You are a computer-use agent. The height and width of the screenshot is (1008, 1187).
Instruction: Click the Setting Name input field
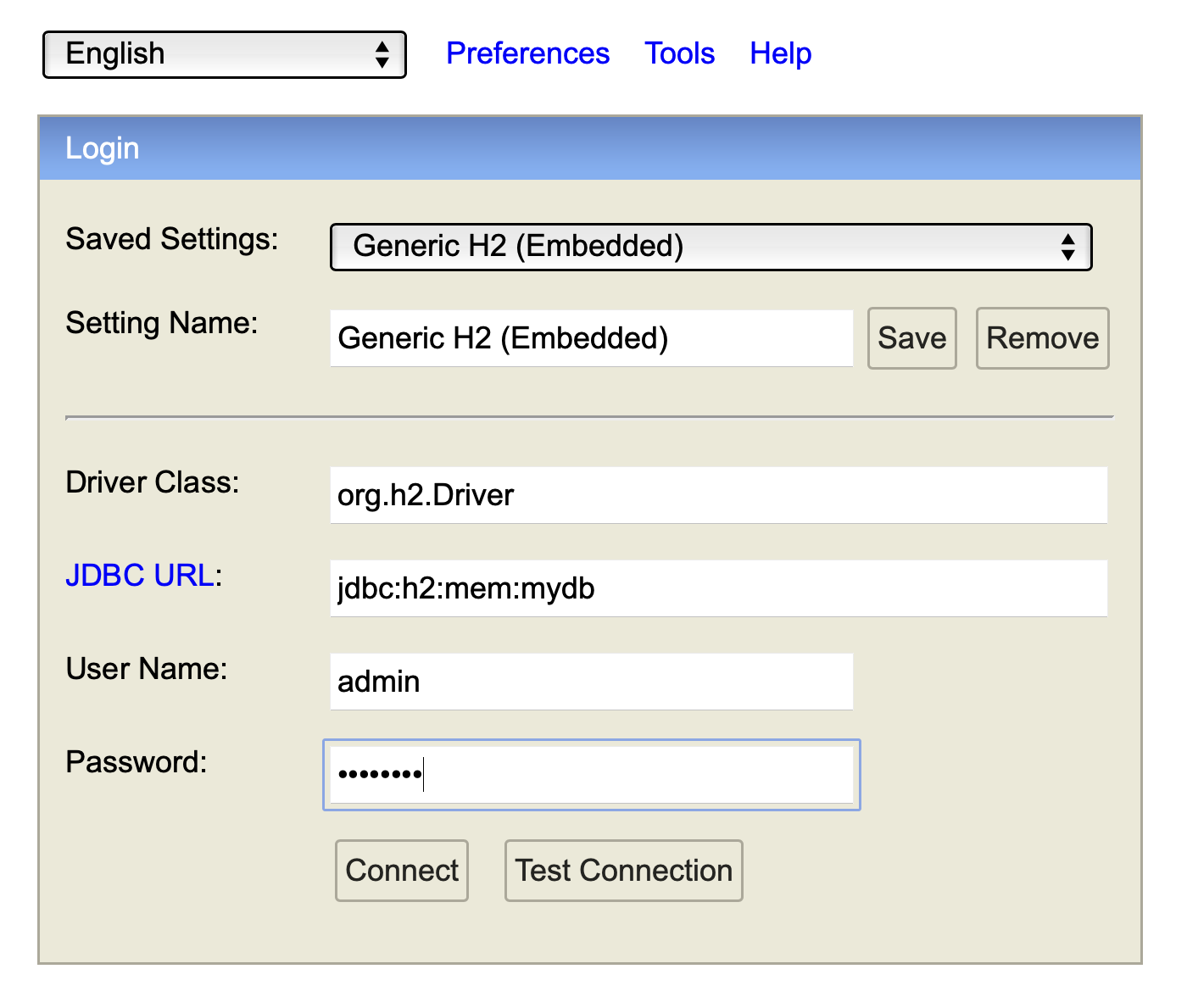point(591,338)
